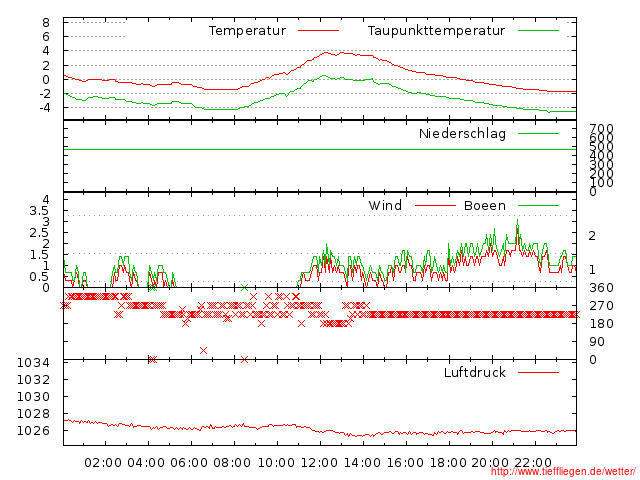Click the Boeen legend label

(485, 205)
